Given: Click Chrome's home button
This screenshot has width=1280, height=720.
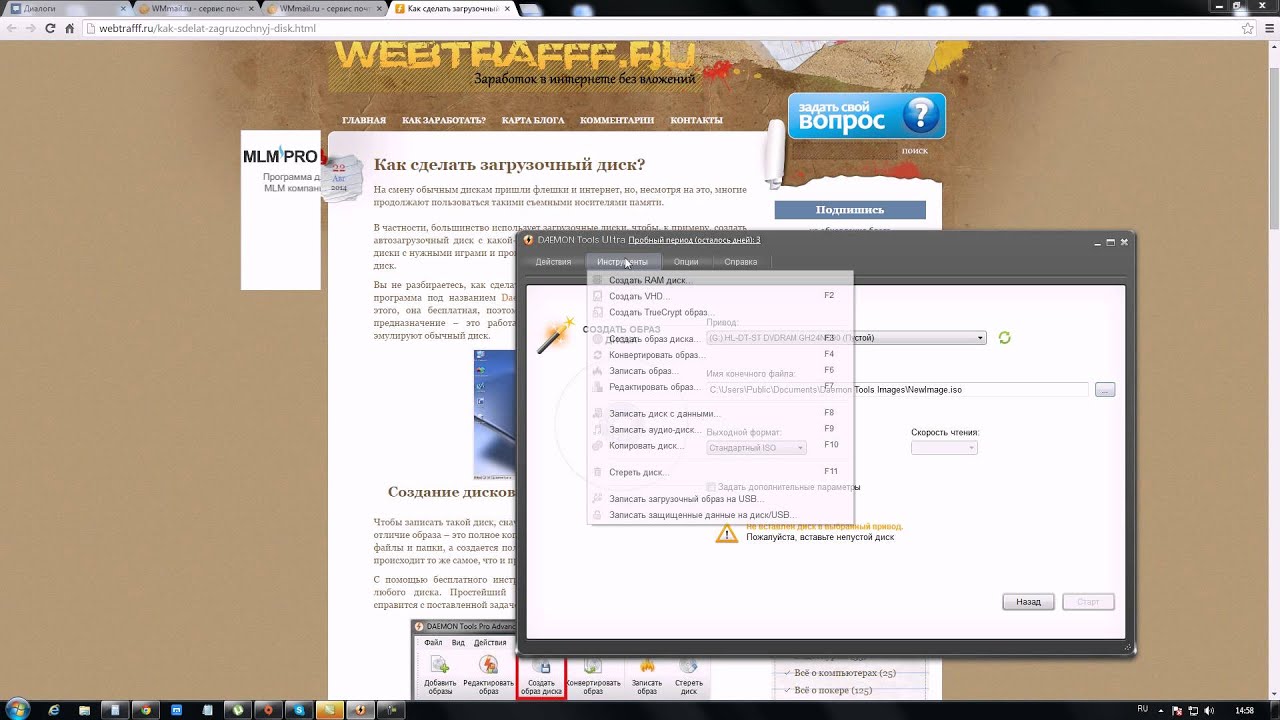Looking at the screenshot, I should (x=70, y=28).
